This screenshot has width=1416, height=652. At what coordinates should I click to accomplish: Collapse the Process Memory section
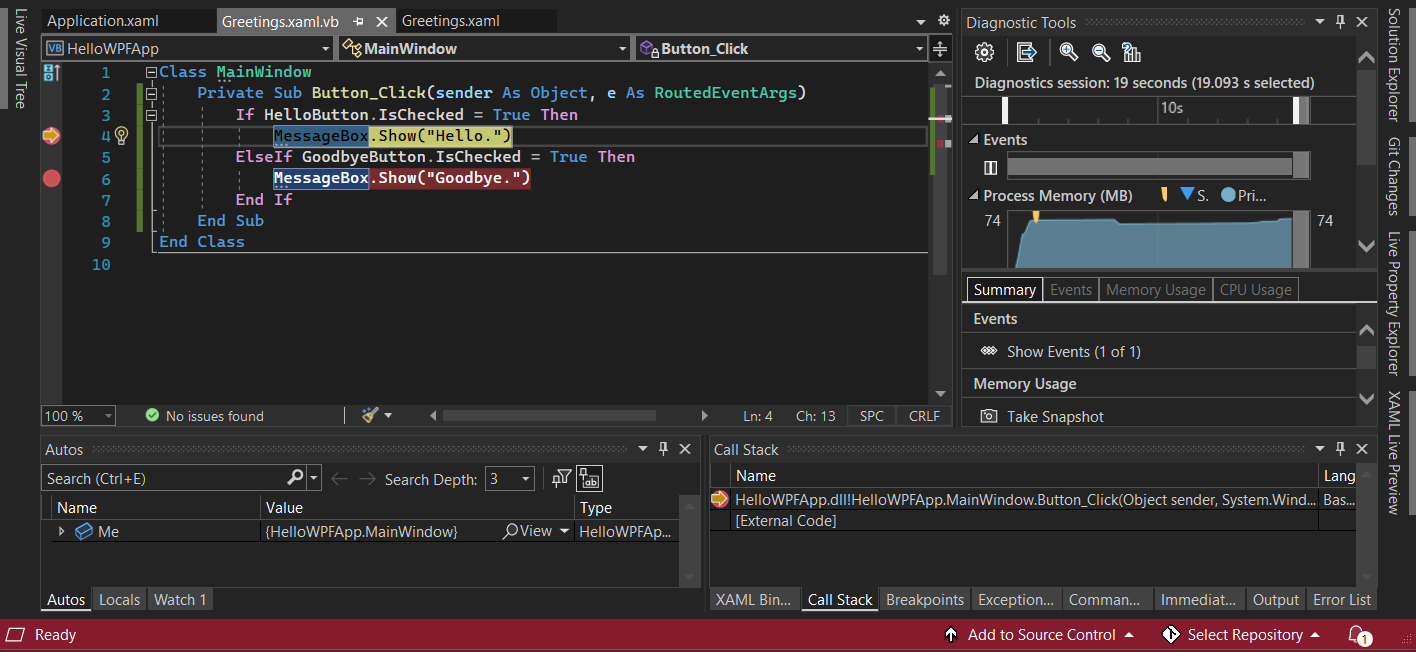[x=972, y=195]
